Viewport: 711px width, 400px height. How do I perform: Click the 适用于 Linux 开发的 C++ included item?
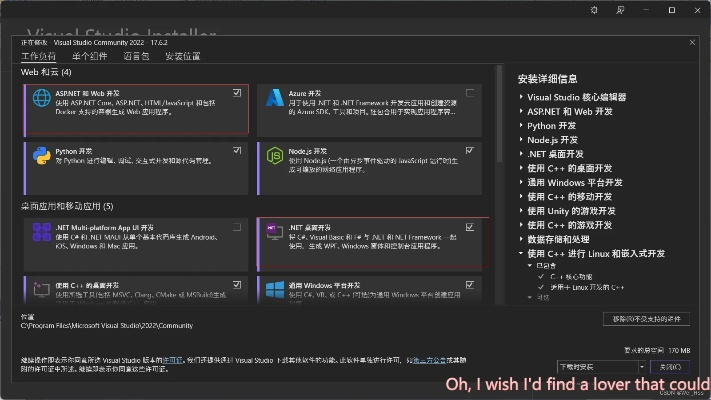click(587, 287)
